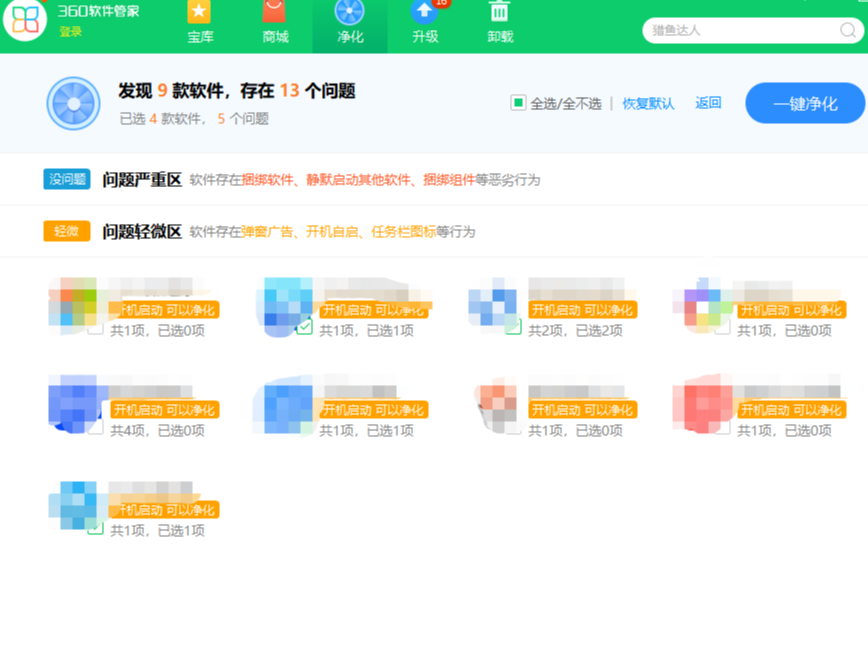868x651 pixels.
Task: Uncheck the checkbox of the 共2项 software
Action: pos(513,327)
